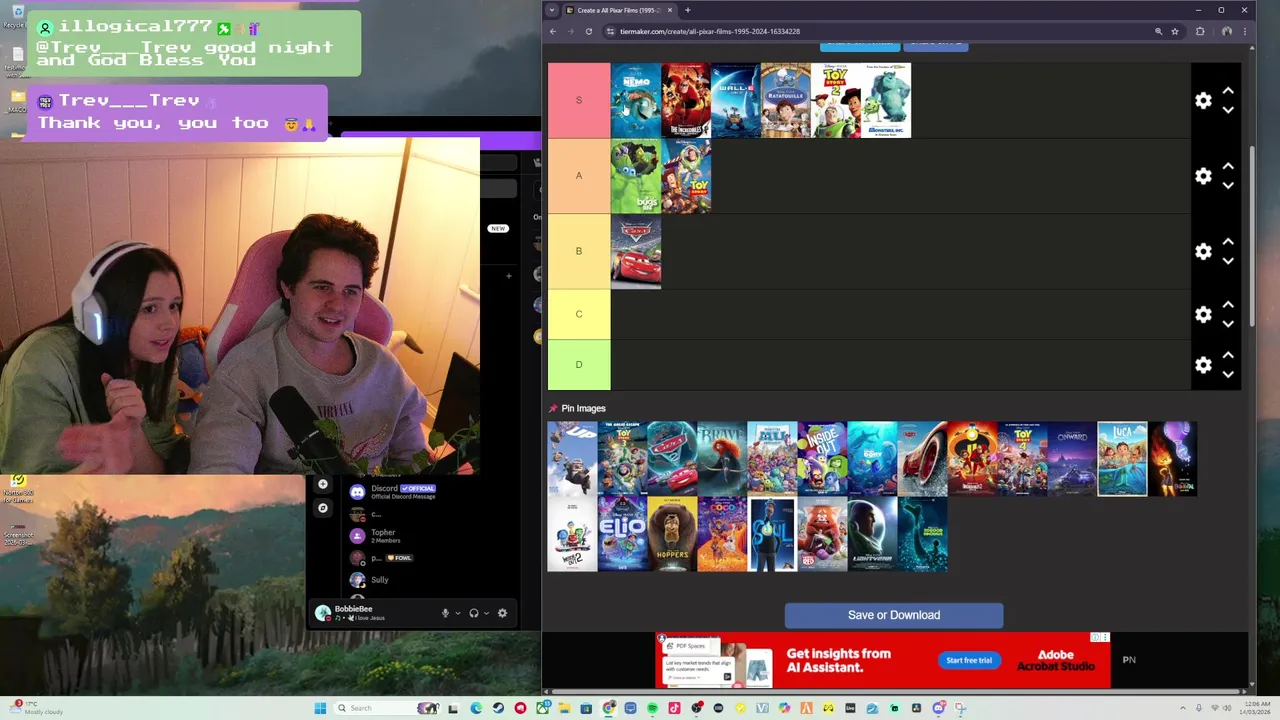
Task: Select The Incredibles poster in S tier
Action: pyautogui.click(x=686, y=100)
